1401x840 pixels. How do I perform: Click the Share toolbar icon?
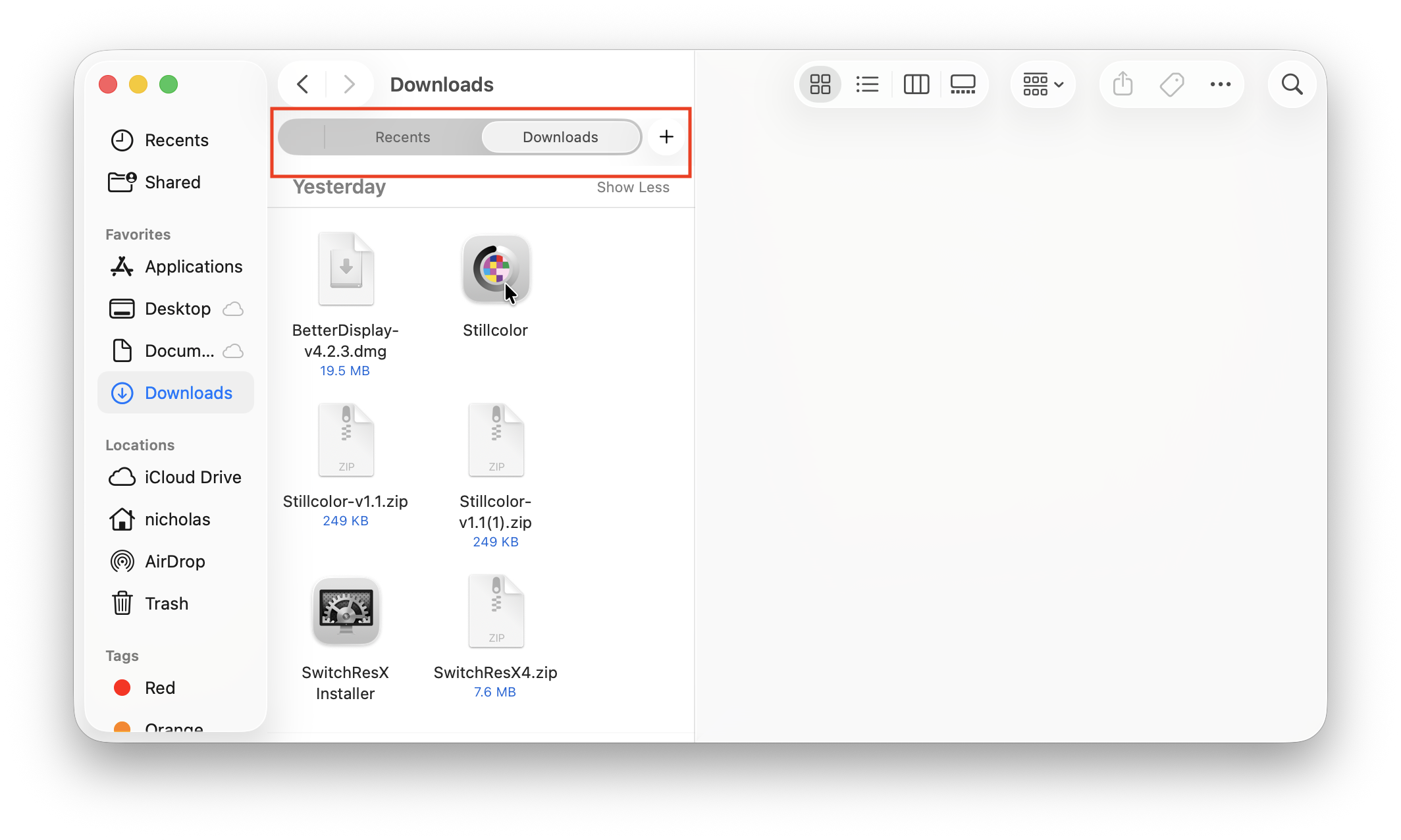(1123, 84)
